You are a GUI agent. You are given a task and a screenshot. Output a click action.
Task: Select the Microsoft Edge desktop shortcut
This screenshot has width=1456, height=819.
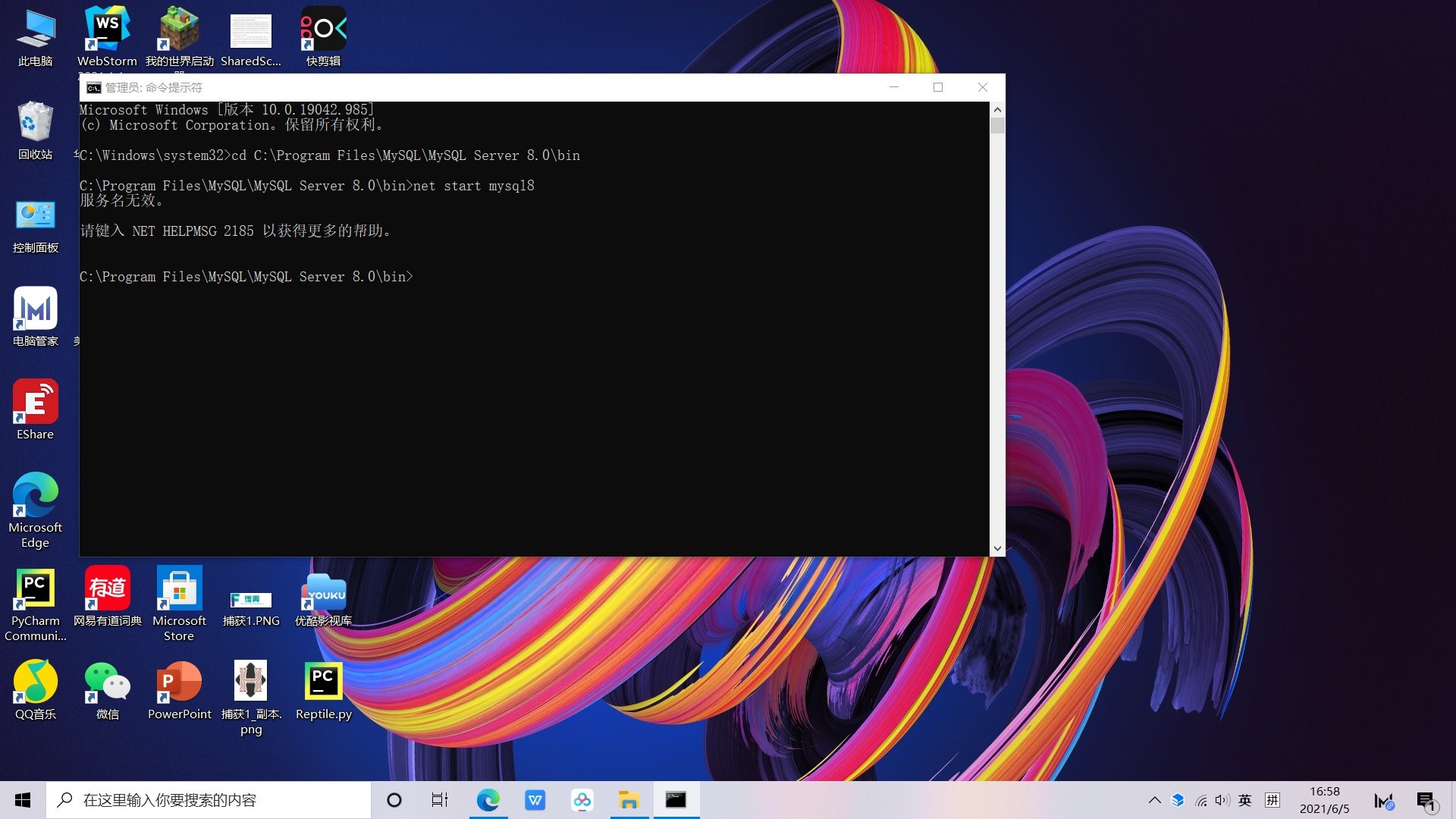tap(36, 510)
